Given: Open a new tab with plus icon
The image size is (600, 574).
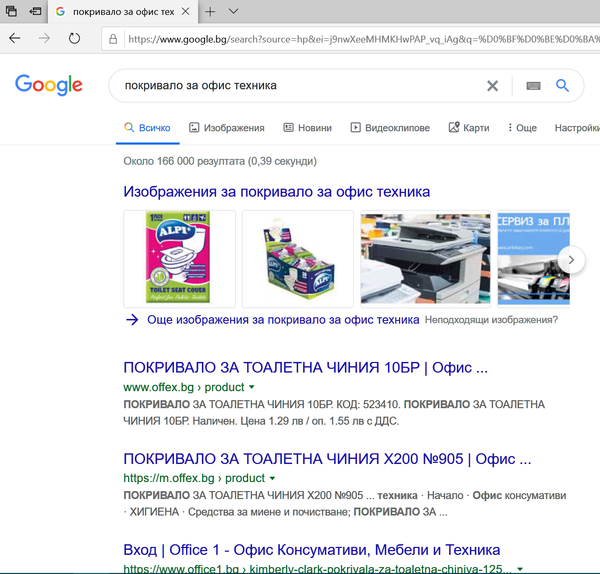Looking at the screenshot, I should pyautogui.click(x=210, y=11).
